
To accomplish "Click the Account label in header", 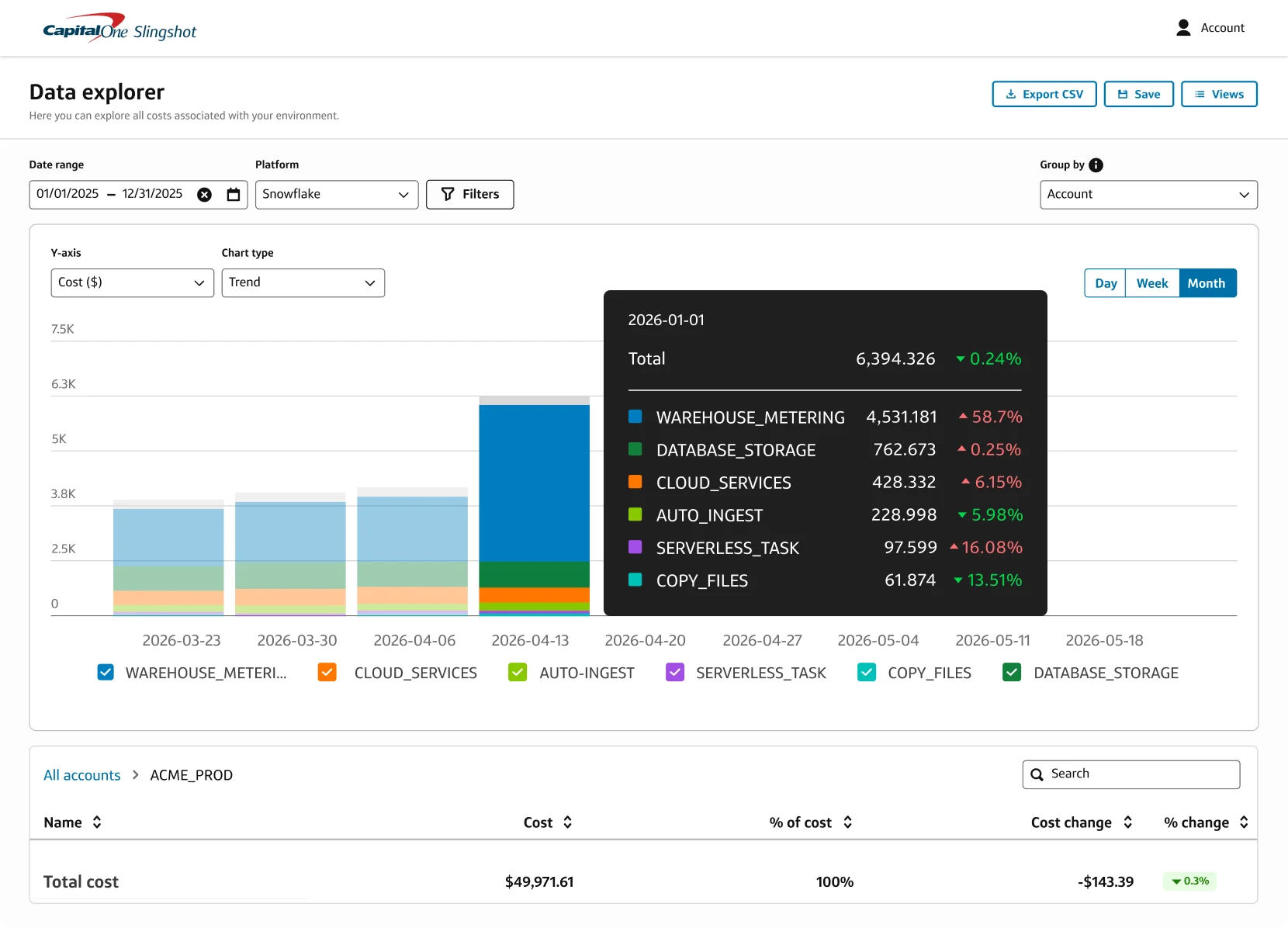I will (x=1223, y=28).
